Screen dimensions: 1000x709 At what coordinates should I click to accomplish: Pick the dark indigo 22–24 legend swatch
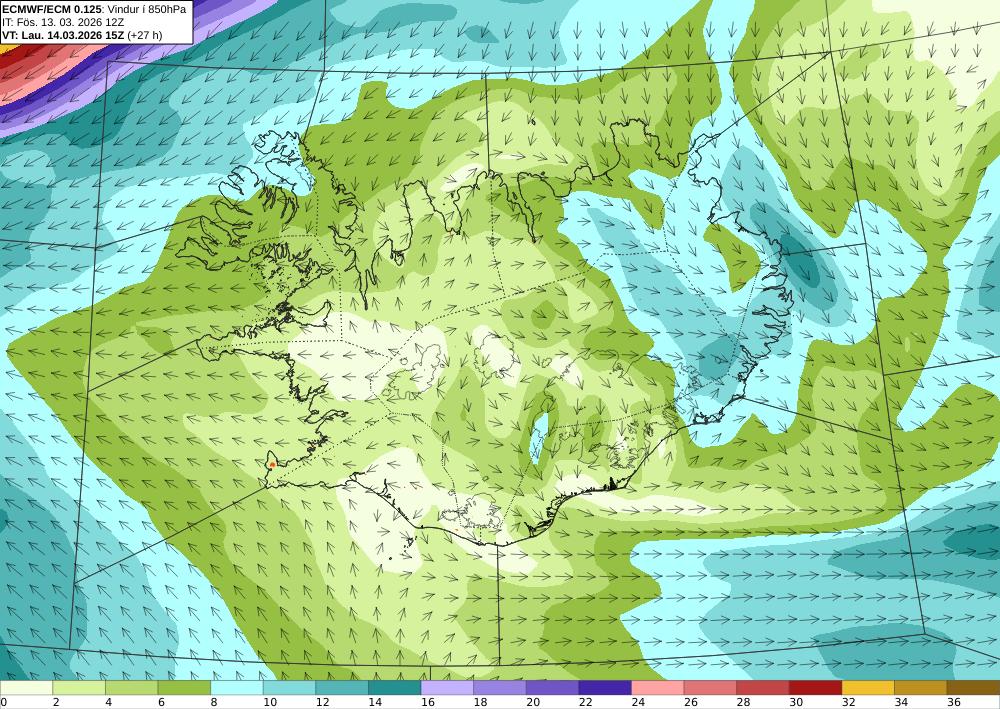tap(605, 688)
